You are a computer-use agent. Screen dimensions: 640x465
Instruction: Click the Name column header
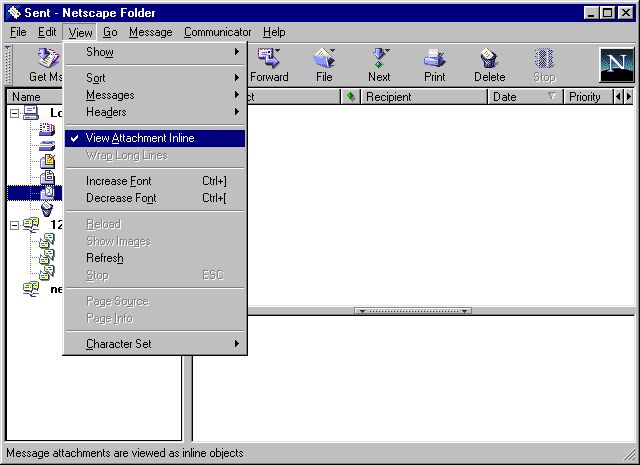[x=35, y=97]
